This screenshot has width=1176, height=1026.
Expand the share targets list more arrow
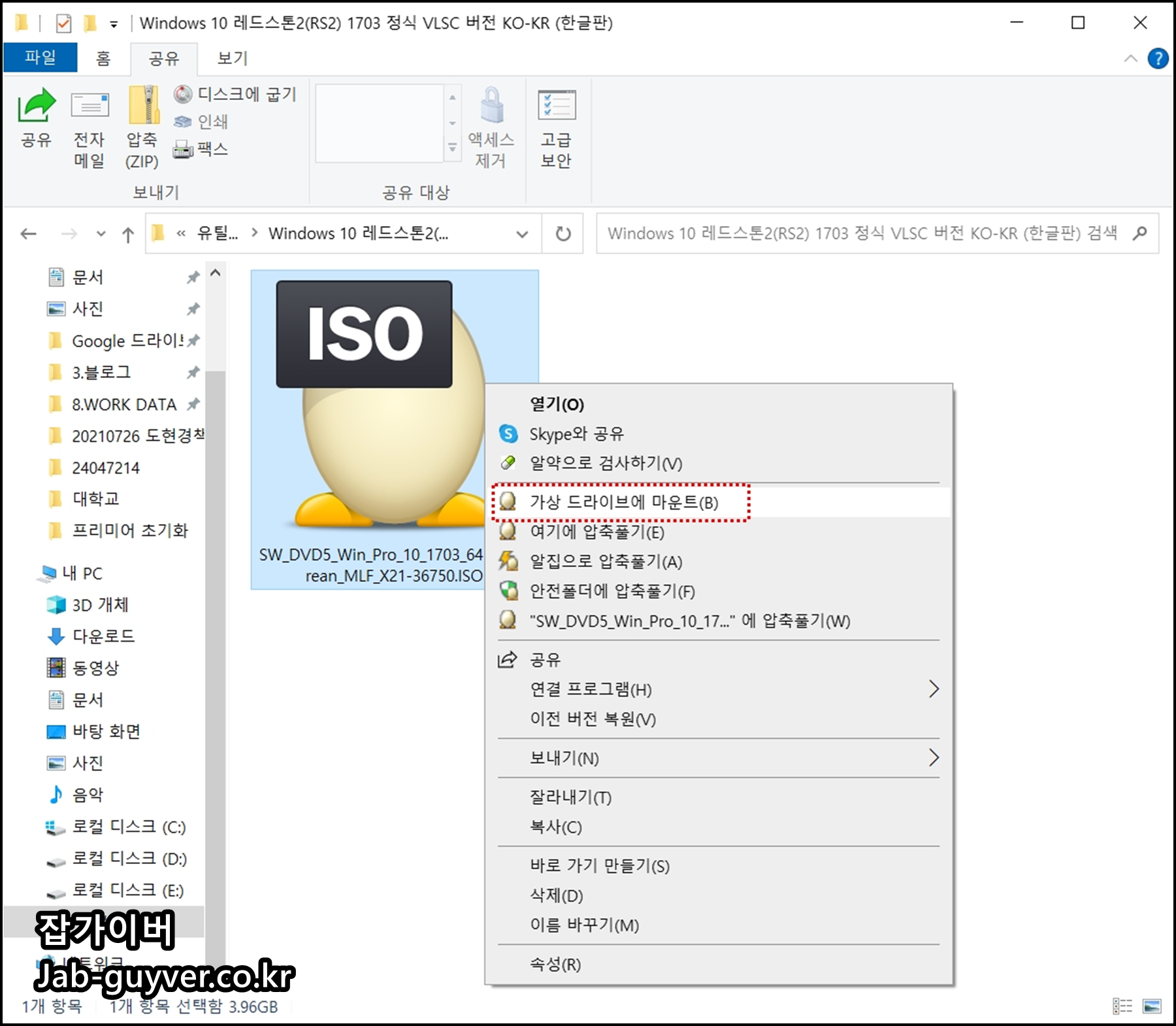tap(452, 148)
